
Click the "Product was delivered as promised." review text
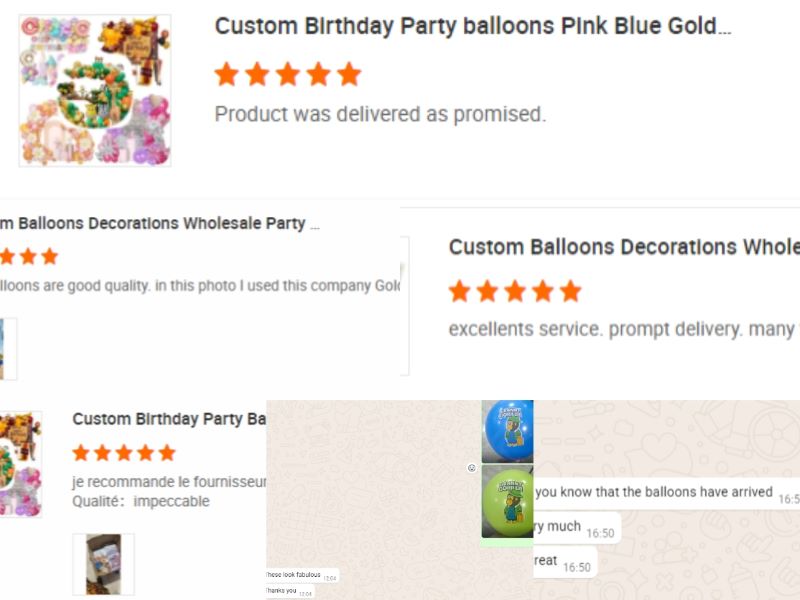pyautogui.click(x=380, y=114)
